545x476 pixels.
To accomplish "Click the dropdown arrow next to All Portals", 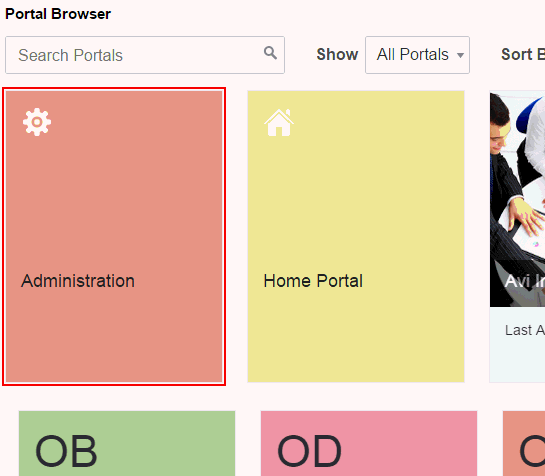I will (460, 55).
